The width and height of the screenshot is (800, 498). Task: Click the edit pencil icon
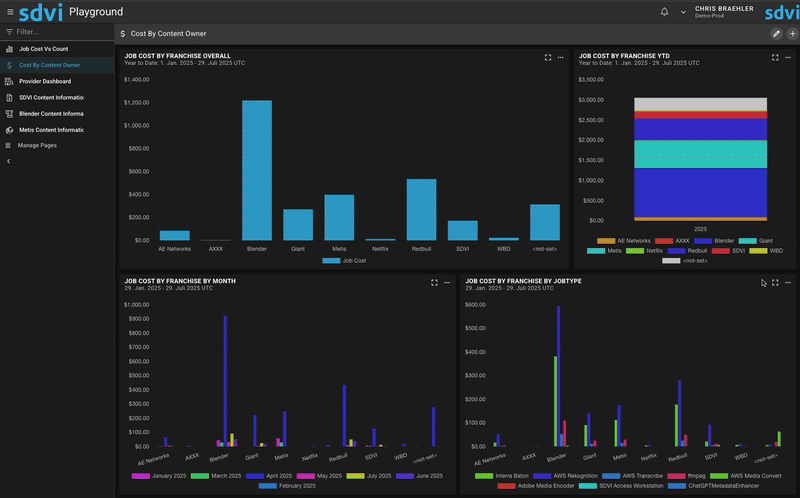(x=776, y=34)
